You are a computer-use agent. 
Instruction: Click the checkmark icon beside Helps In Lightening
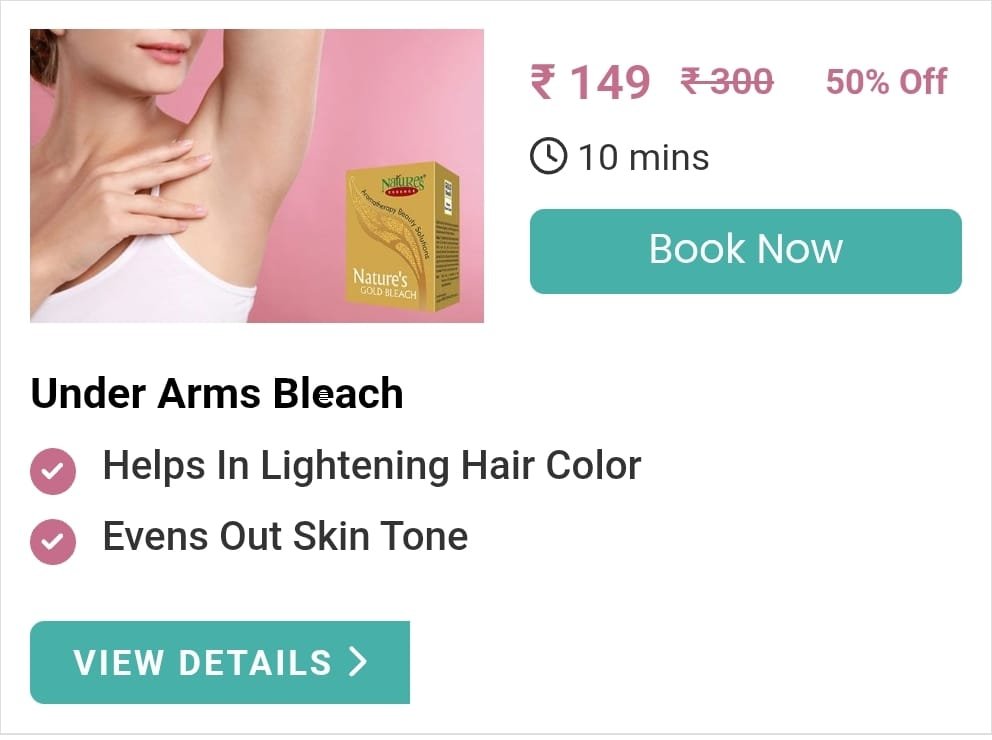click(53, 471)
